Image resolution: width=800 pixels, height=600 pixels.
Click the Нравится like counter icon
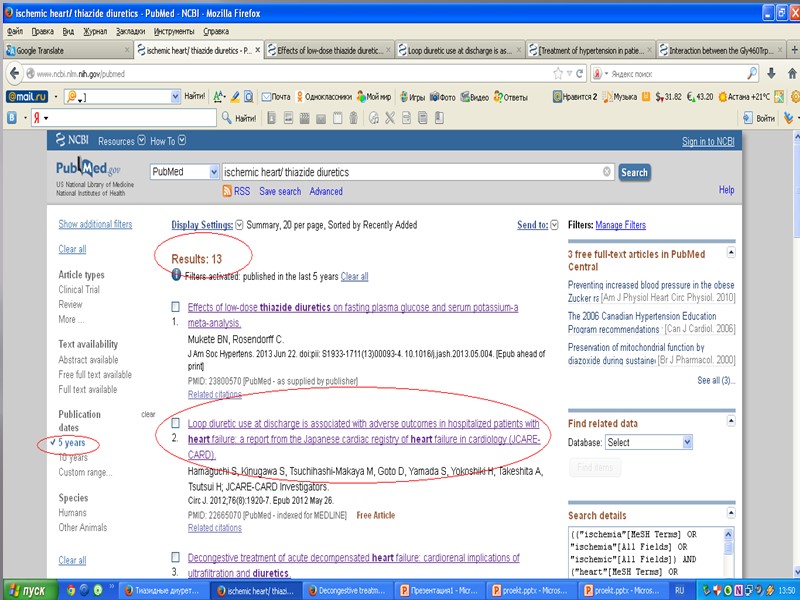(575, 96)
